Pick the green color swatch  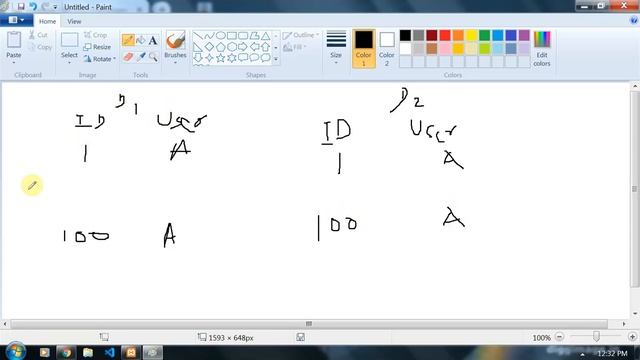tap(484, 36)
